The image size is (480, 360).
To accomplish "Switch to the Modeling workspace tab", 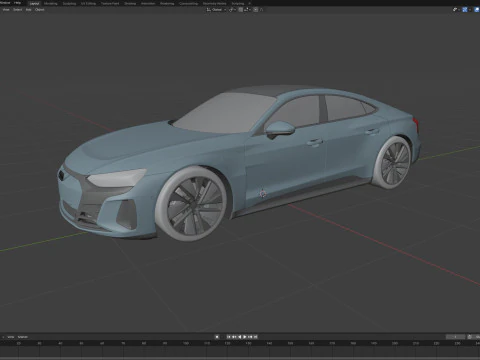I will [51, 3].
